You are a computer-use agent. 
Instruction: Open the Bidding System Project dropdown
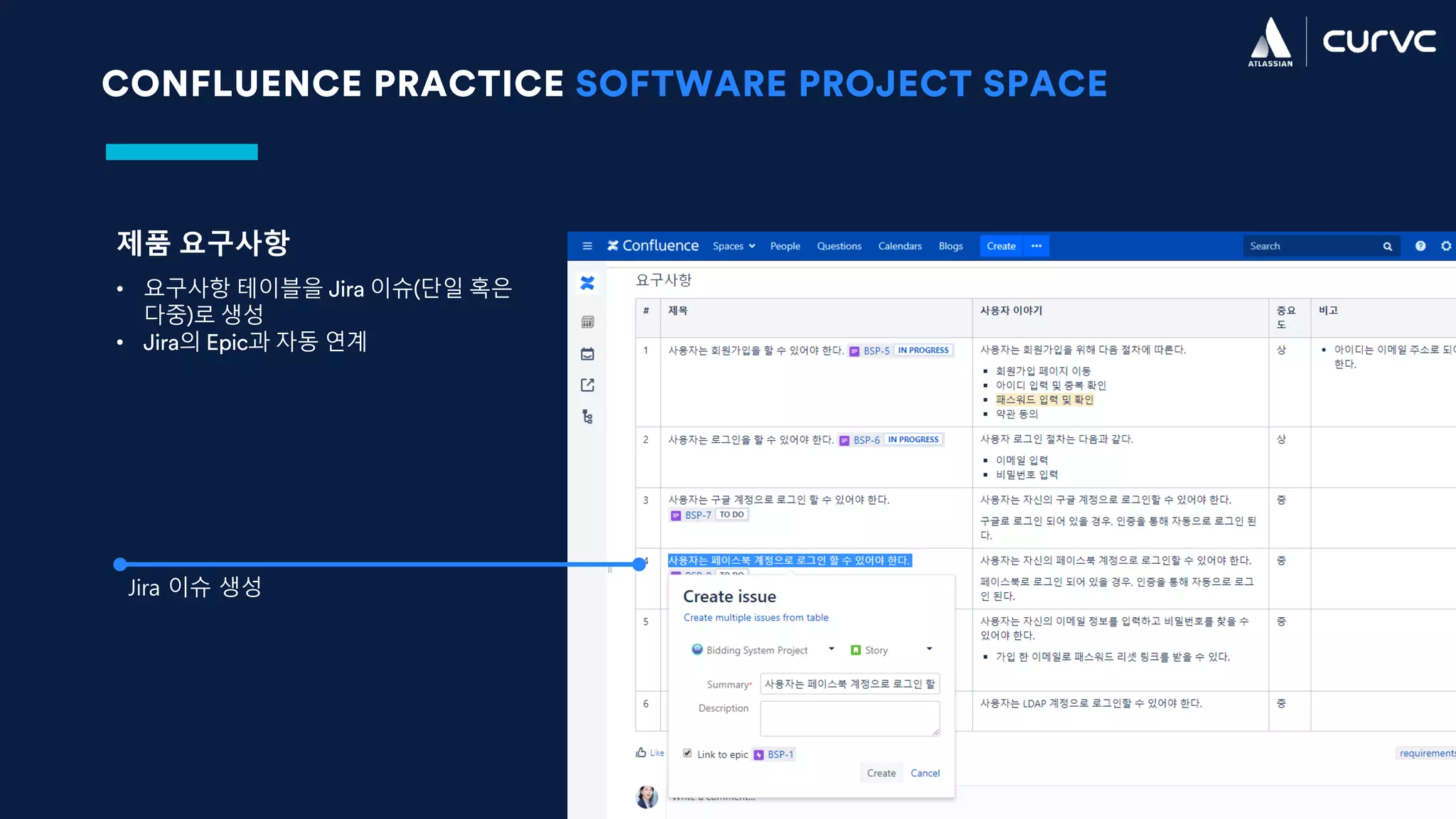(x=763, y=650)
